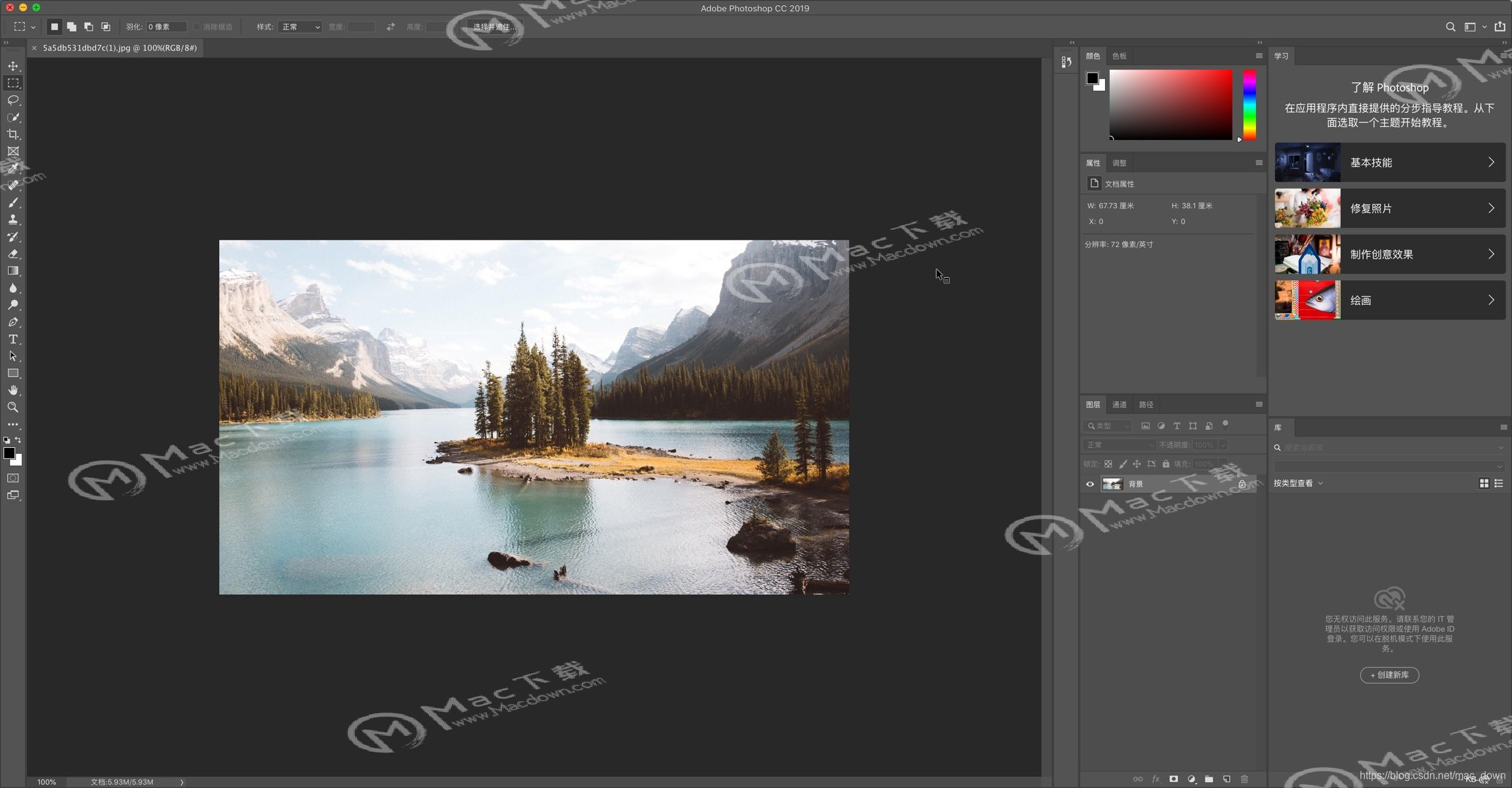This screenshot has height=788, width=1512.
Task: Select the Zoom tool in toolbar
Action: (13, 407)
